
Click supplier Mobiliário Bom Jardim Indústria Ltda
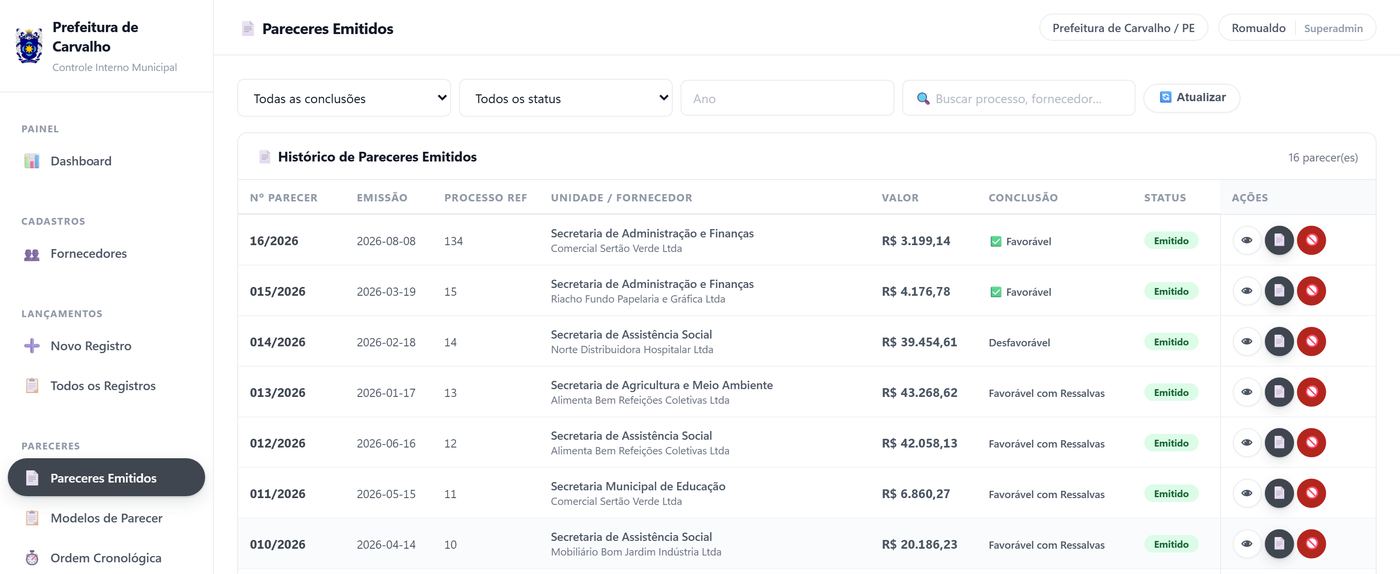coord(636,552)
